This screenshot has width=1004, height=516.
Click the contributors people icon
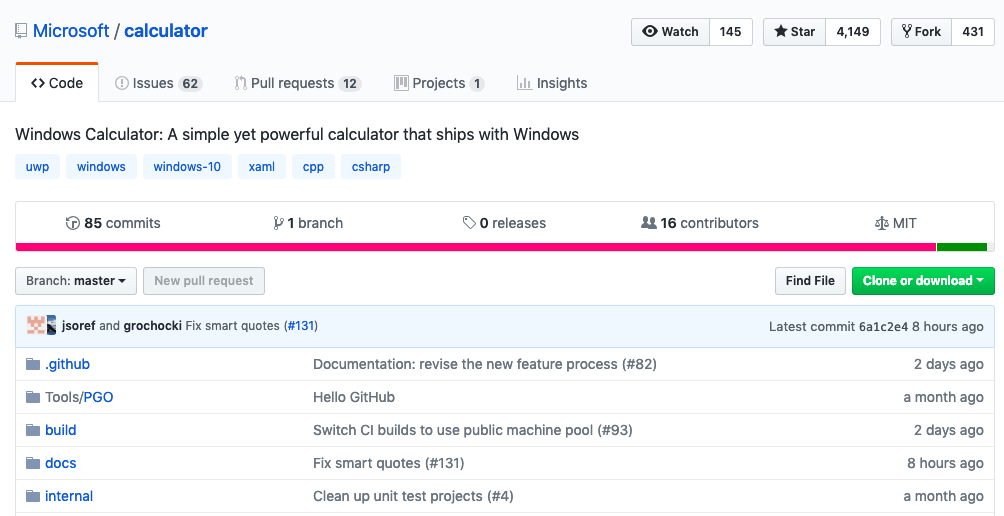click(648, 223)
